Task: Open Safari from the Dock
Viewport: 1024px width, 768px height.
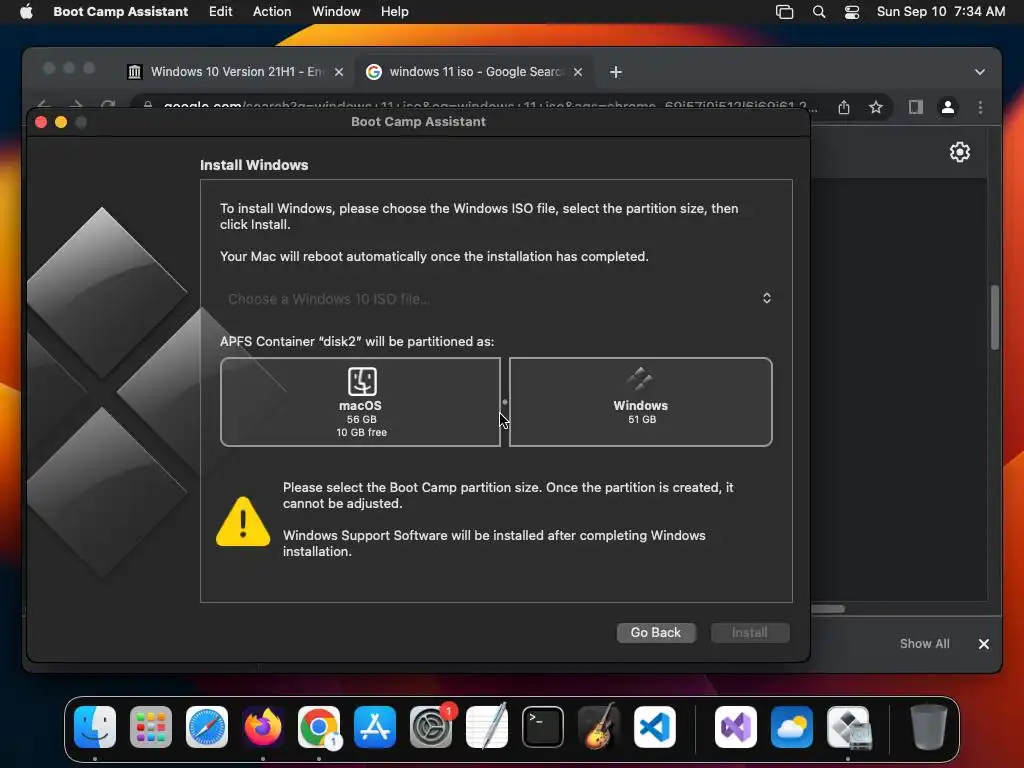Action: pos(207,727)
